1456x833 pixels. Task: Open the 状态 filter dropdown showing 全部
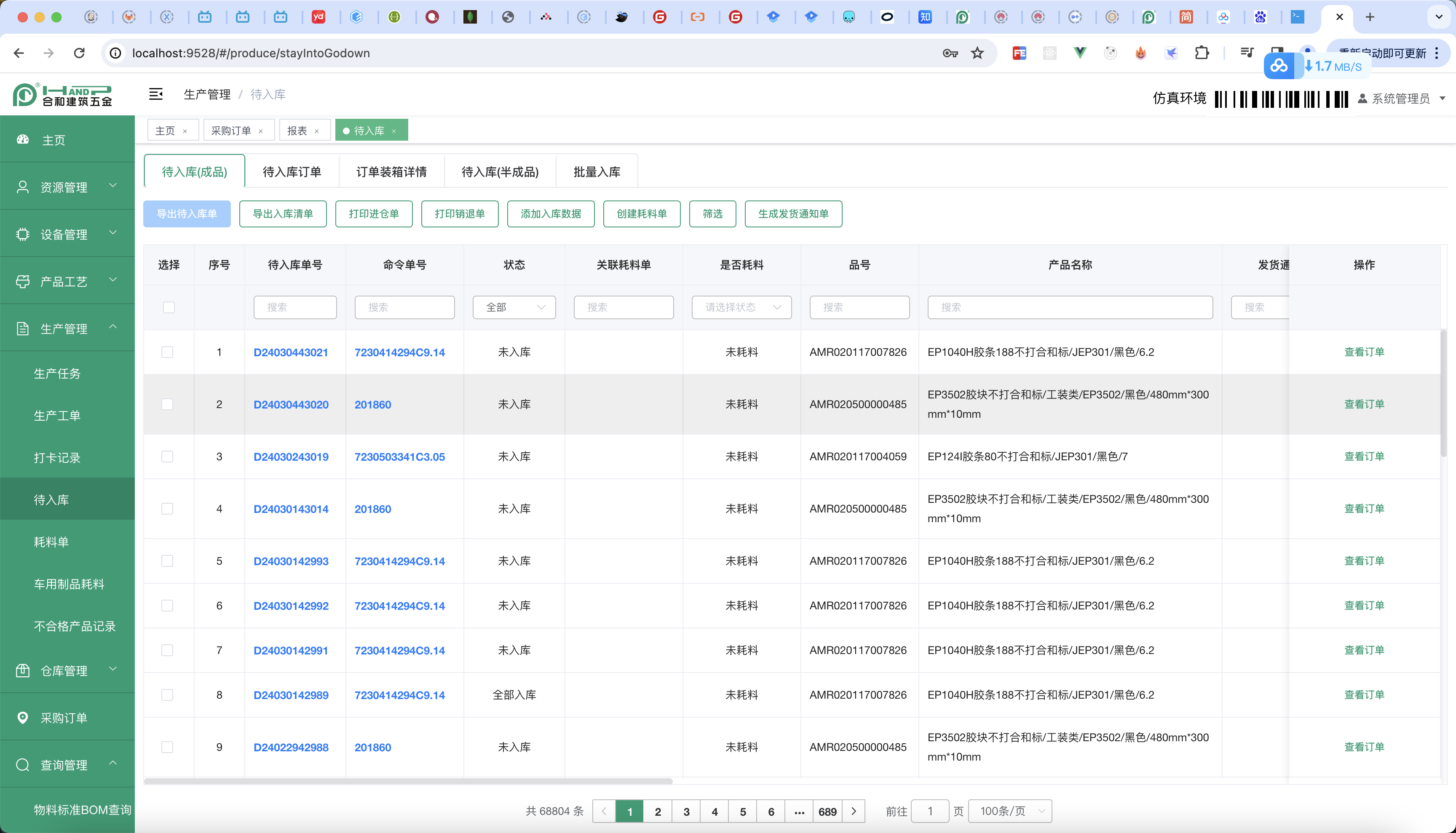pyautogui.click(x=514, y=307)
